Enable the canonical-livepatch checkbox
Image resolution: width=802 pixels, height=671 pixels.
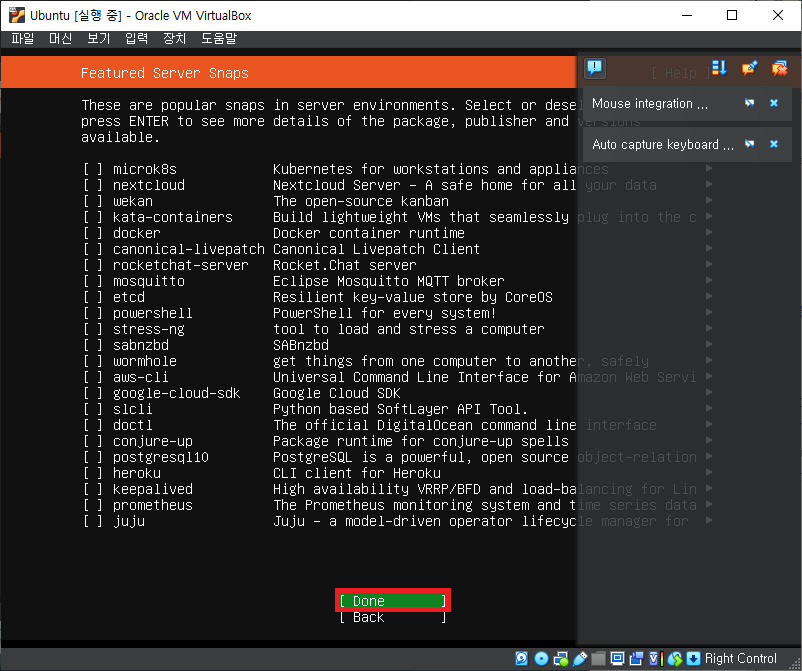[93, 249]
